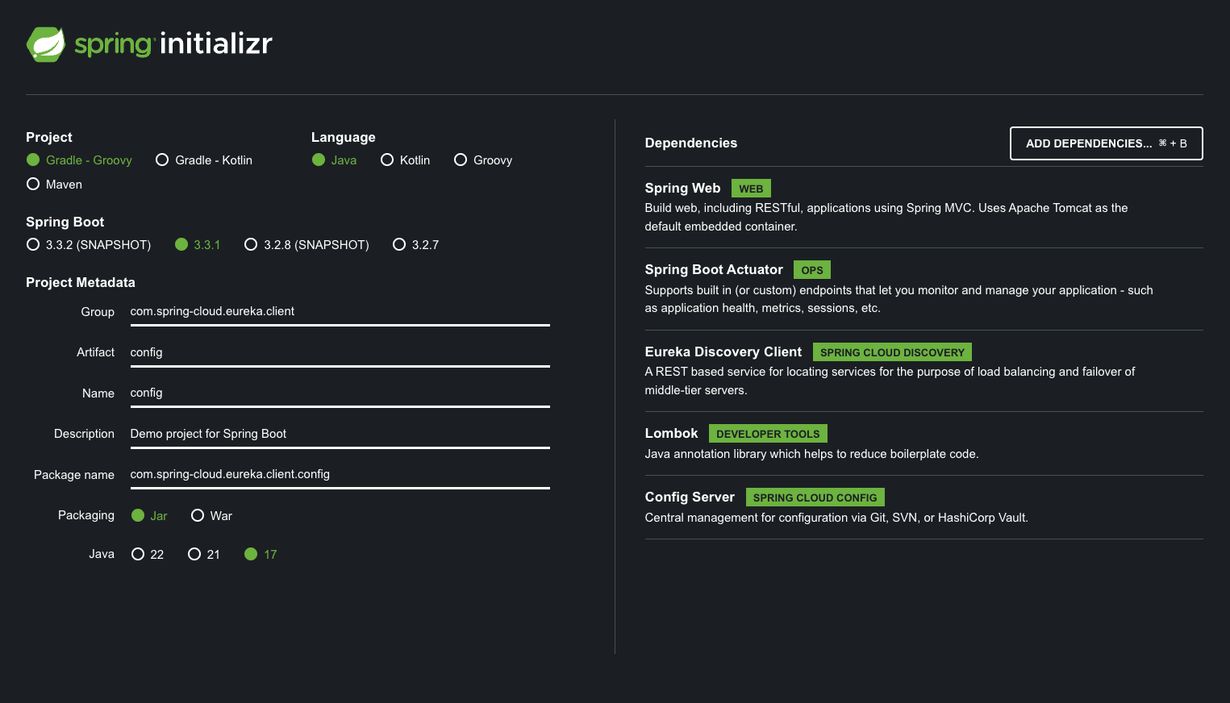Choose the Maven project type

[55, 184]
